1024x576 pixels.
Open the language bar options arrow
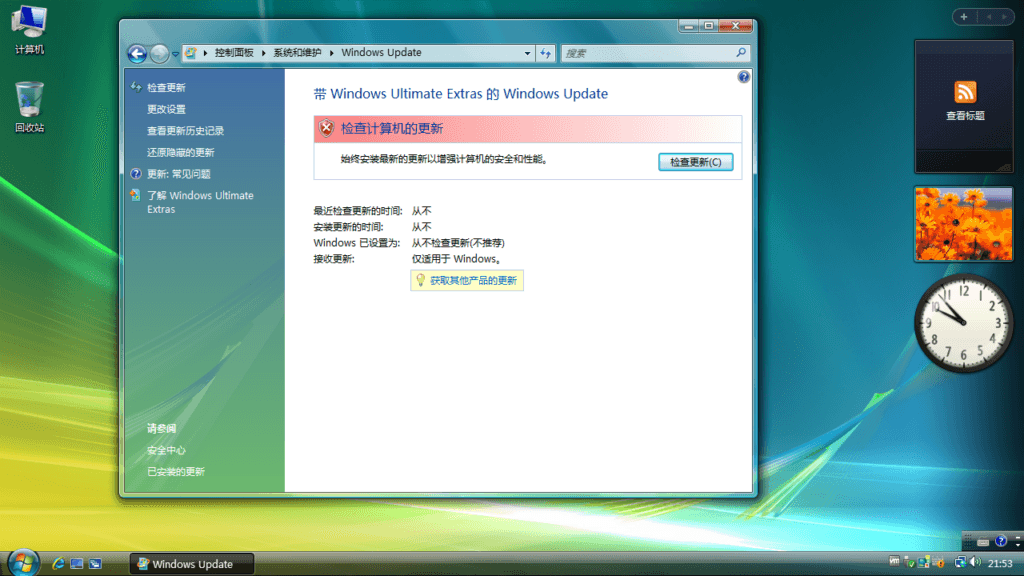(1017, 544)
